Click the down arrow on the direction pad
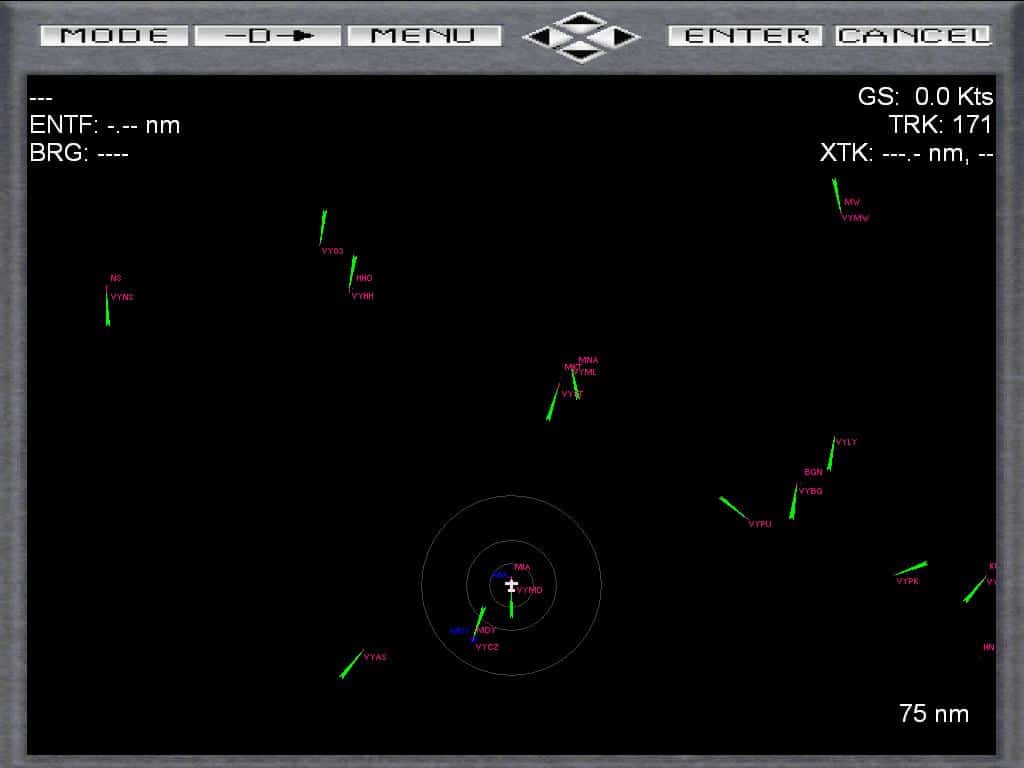The image size is (1024, 768). [581, 54]
